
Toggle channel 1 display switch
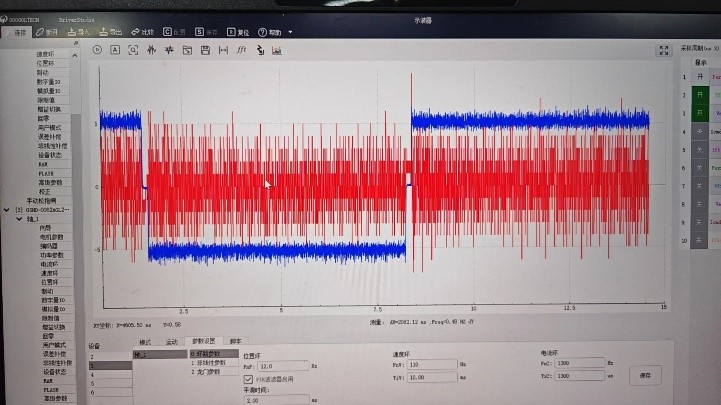pos(700,76)
